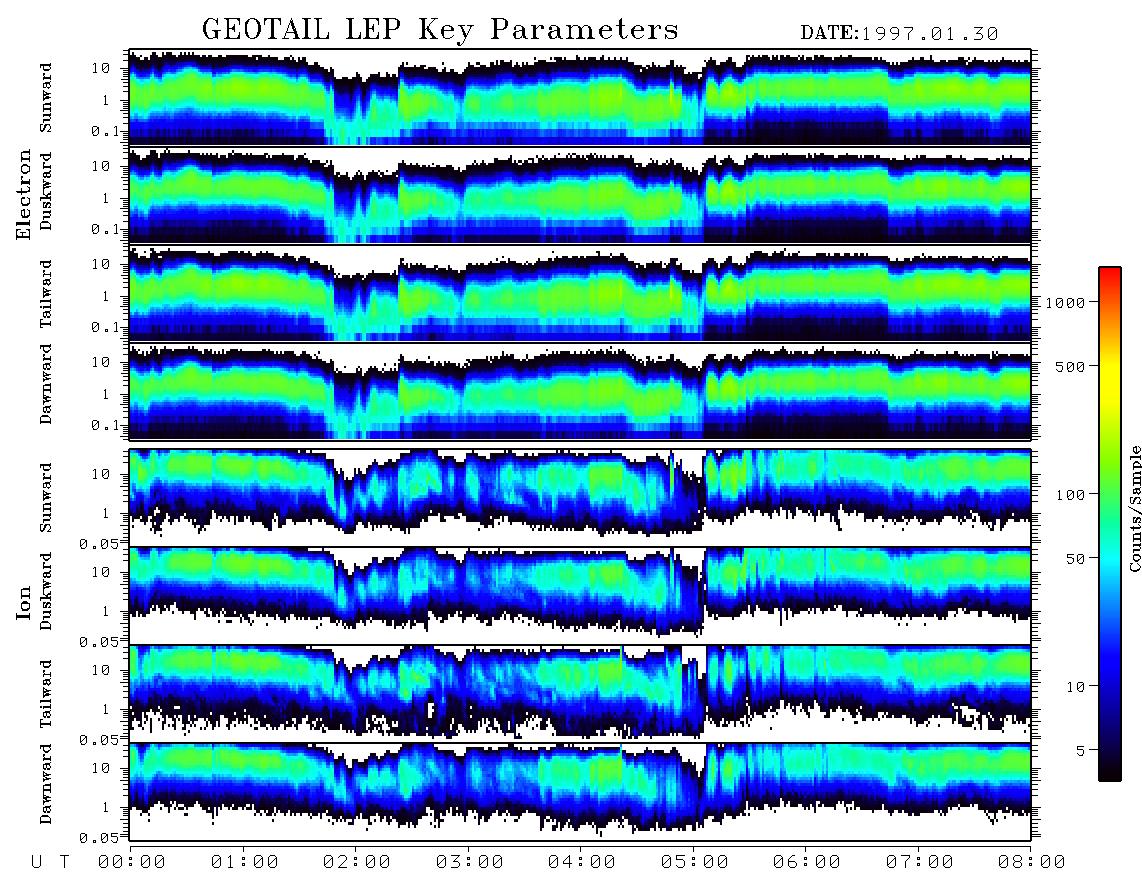
Task: Click the 02:00 time tick label
Action: pyautogui.click(x=357, y=863)
